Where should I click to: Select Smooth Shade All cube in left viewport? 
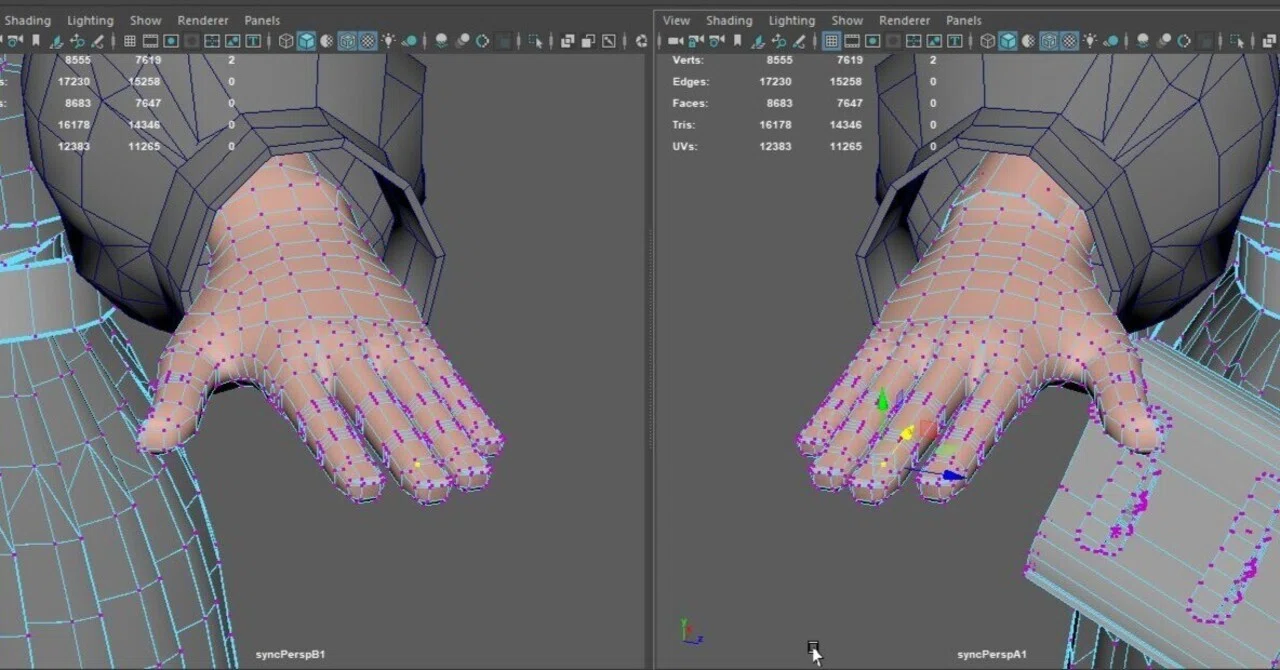click(306, 41)
